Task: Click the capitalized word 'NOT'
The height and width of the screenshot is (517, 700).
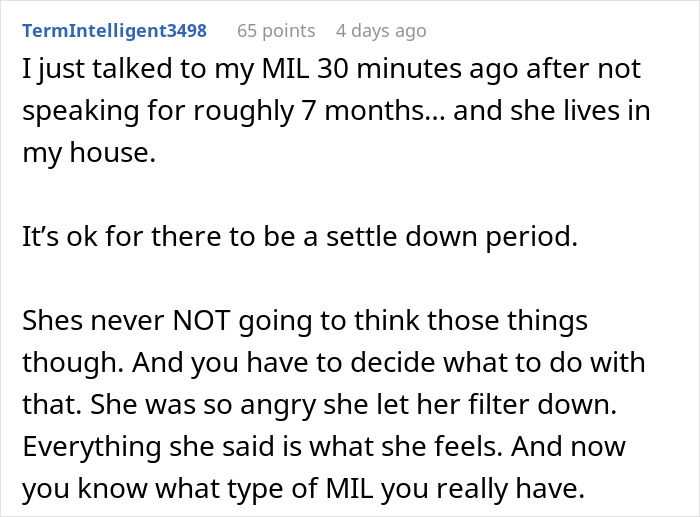Action: 201,321
